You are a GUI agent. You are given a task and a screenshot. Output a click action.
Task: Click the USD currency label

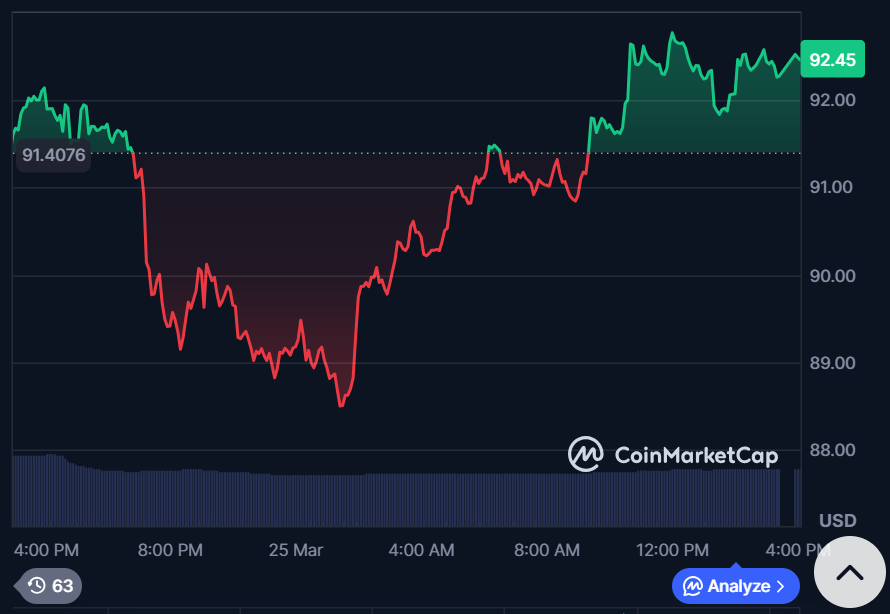click(837, 521)
